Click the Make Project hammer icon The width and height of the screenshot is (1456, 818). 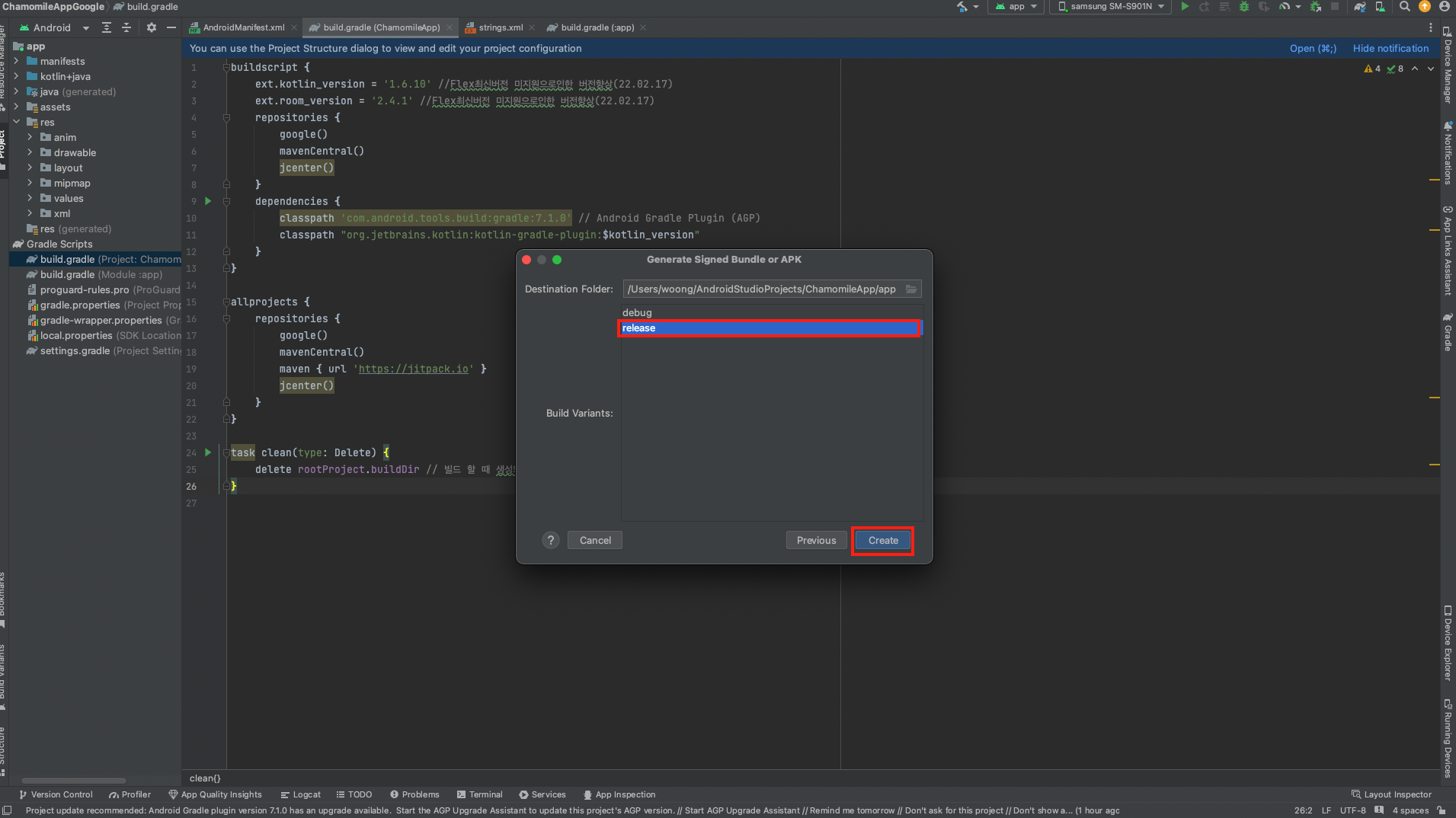tap(962, 7)
